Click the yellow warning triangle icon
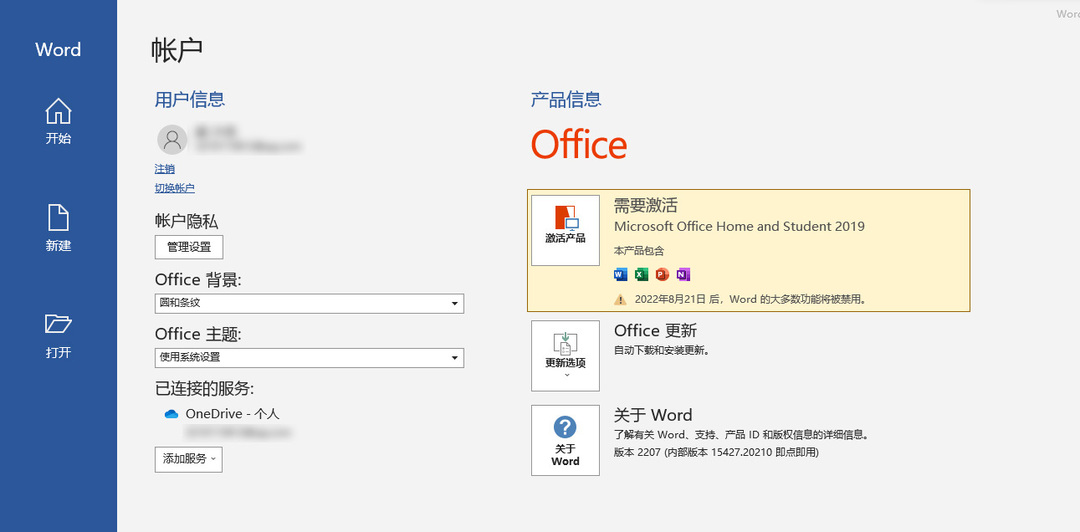 pyautogui.click(x=621, y=299)
